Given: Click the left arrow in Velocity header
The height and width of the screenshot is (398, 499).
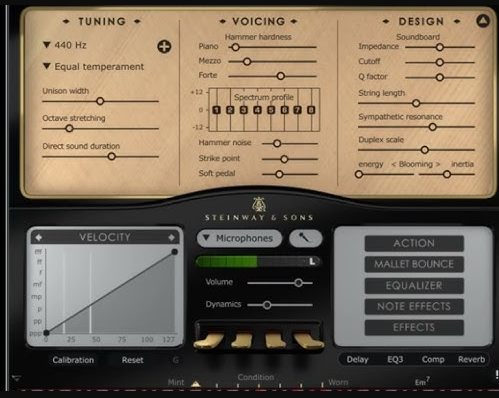Looking at the screenshot, I should click(39, 237).
